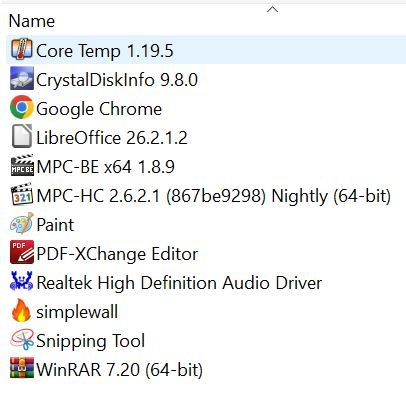Click the Google Chrome logo icon

coord(22,107)
